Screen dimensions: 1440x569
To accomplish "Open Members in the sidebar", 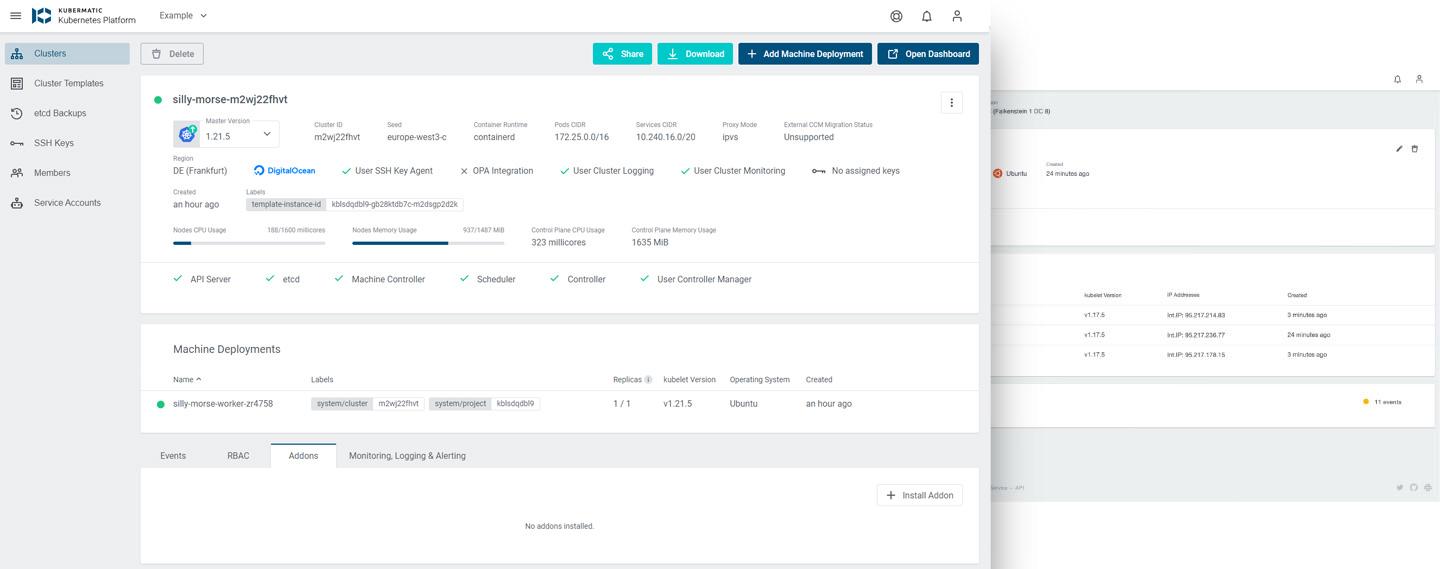I will [x=67, y=173].
